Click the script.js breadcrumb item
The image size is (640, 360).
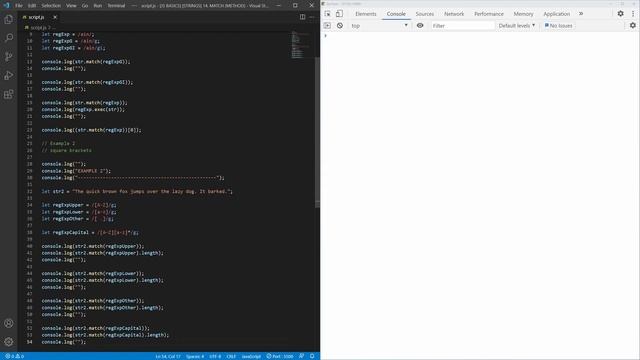[x=38, y=28]
